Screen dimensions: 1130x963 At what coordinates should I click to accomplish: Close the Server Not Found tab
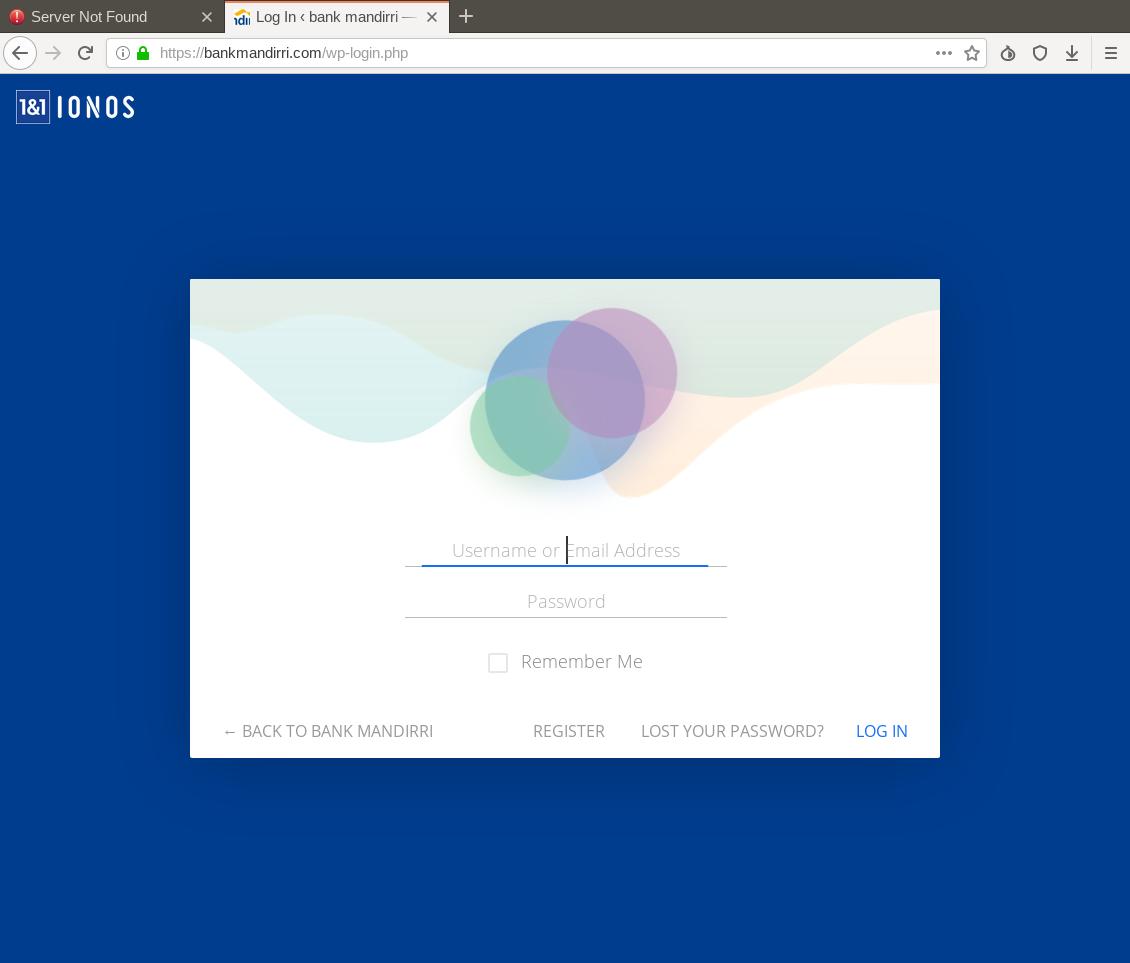[207, 17]
